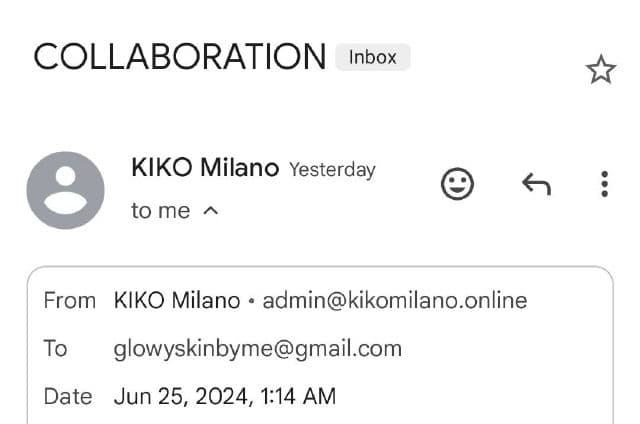Tap the "From" field label
640x424 pixels.
[x=70, y=300]
